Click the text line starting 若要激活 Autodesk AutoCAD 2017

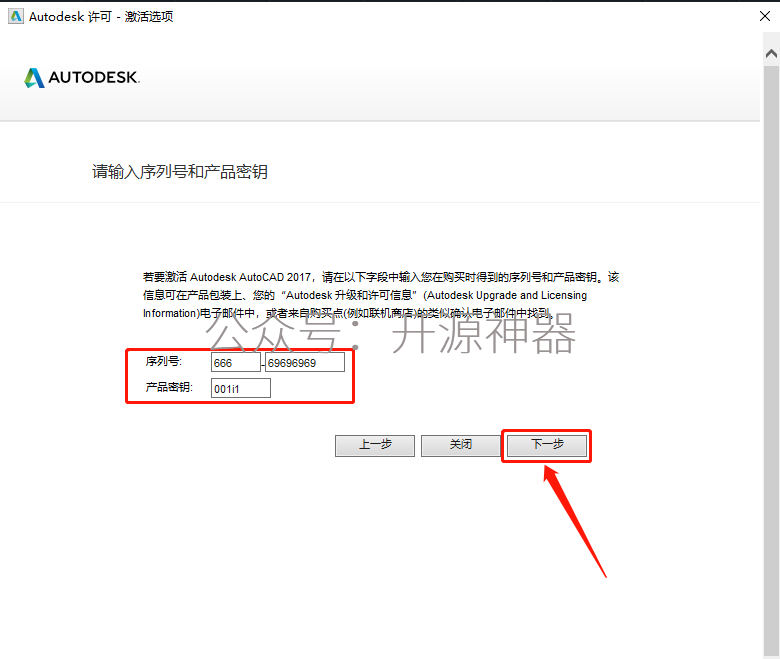(381, 277)
